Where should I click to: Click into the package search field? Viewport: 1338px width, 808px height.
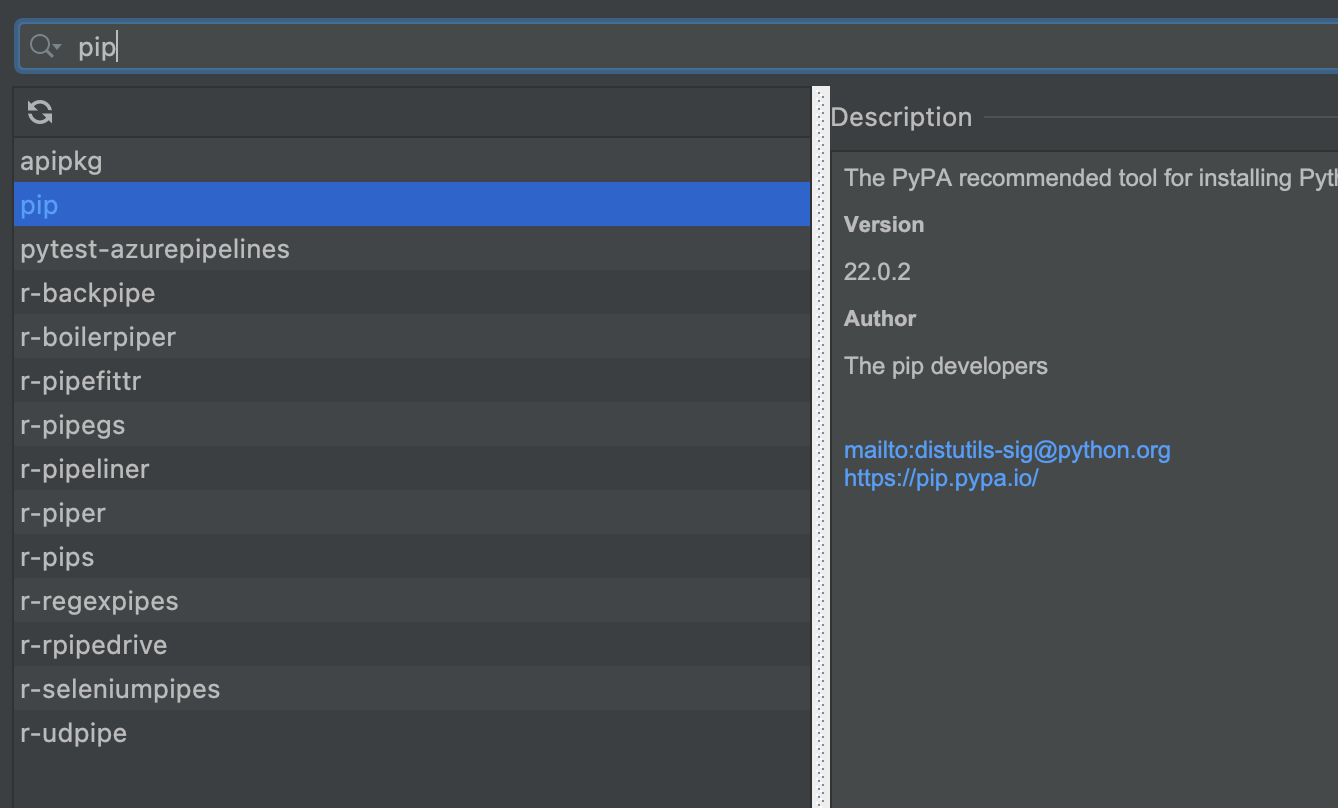[677, 46]
